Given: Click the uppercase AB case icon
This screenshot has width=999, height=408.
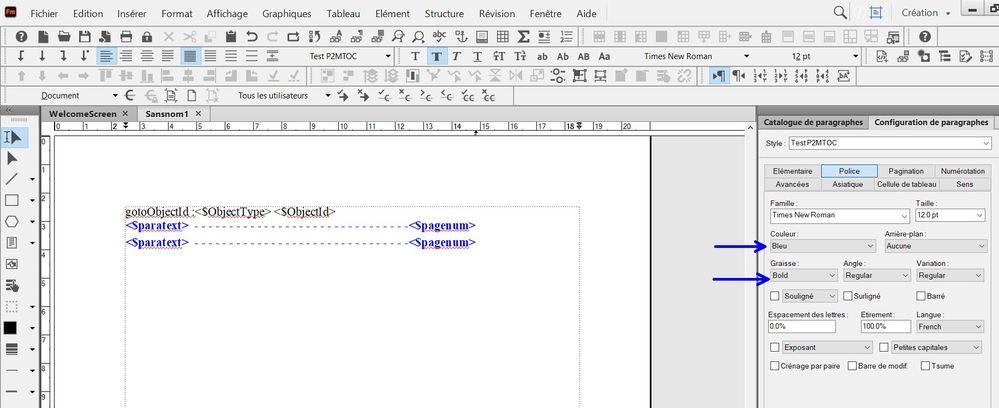Looking at the screenshot, I should point(584,56).
